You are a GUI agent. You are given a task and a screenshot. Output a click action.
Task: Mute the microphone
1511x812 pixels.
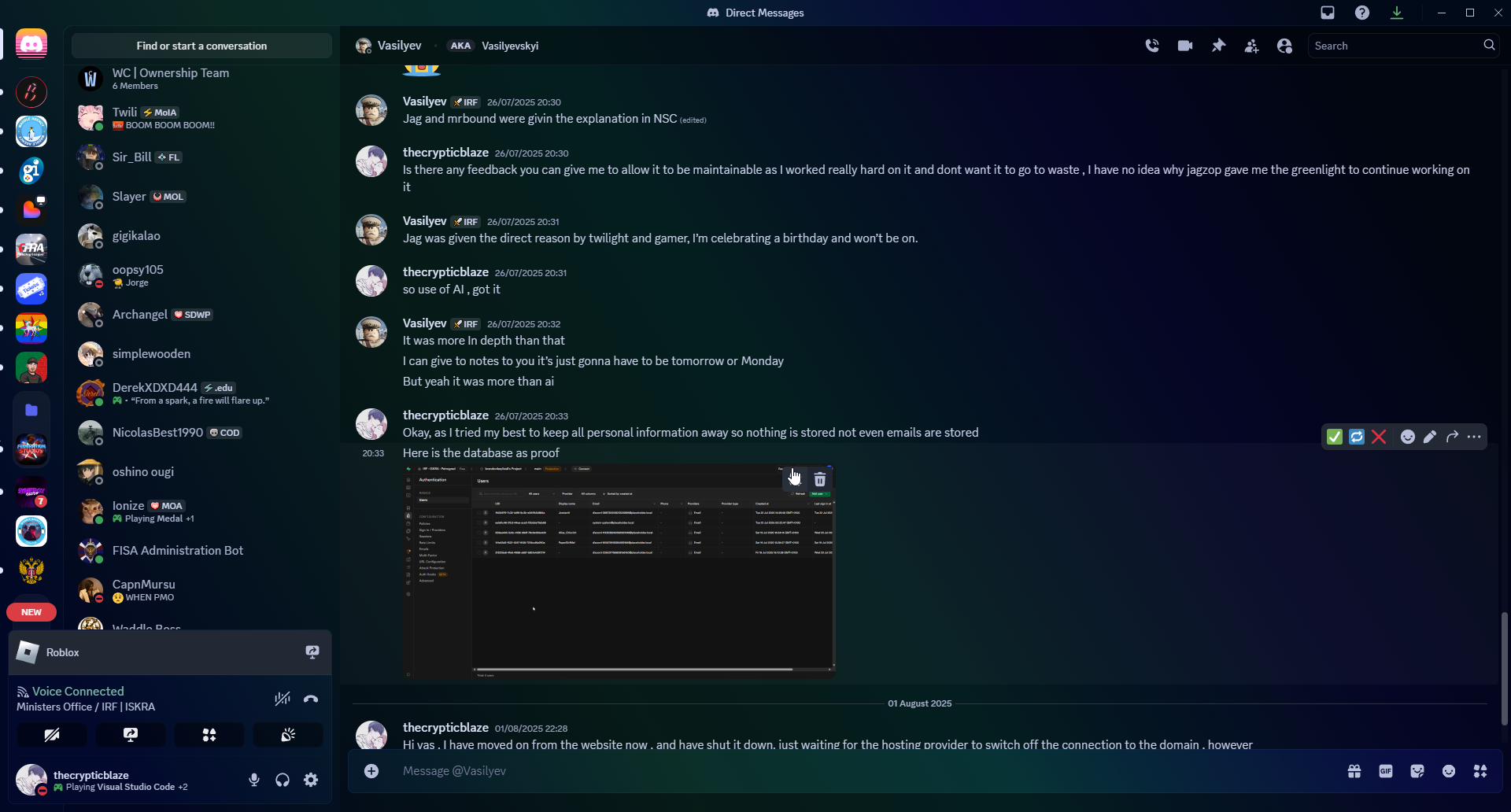(254, 780)
